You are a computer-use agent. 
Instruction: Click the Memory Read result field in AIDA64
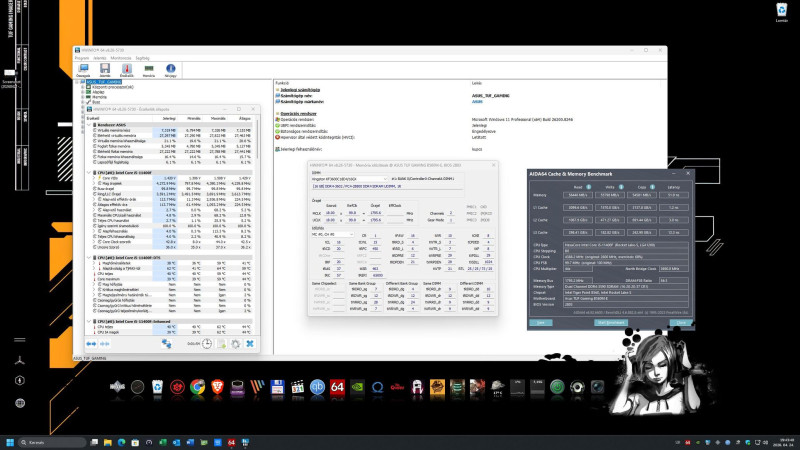(x=578, y=195)
